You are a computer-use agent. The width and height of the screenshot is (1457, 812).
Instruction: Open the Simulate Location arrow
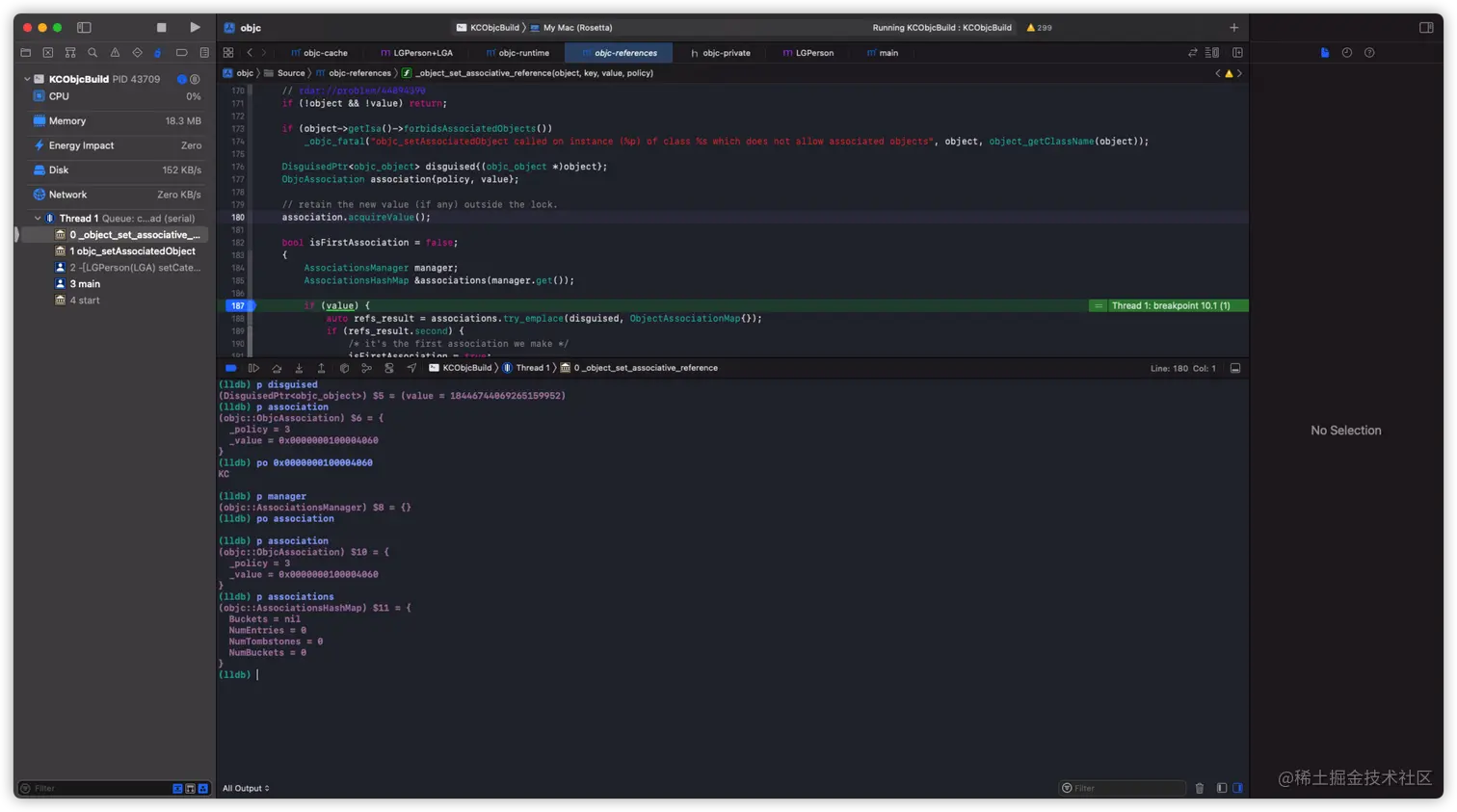pyautogui.click(x=411, y=368)
